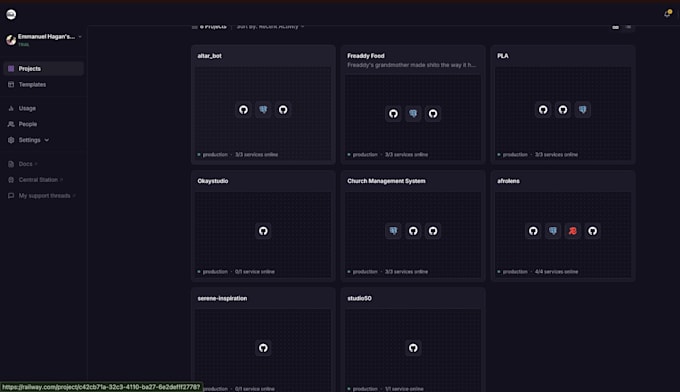Open the serene-inspiration project title
This screenshot has height=392, width=680.
(222, 298)
